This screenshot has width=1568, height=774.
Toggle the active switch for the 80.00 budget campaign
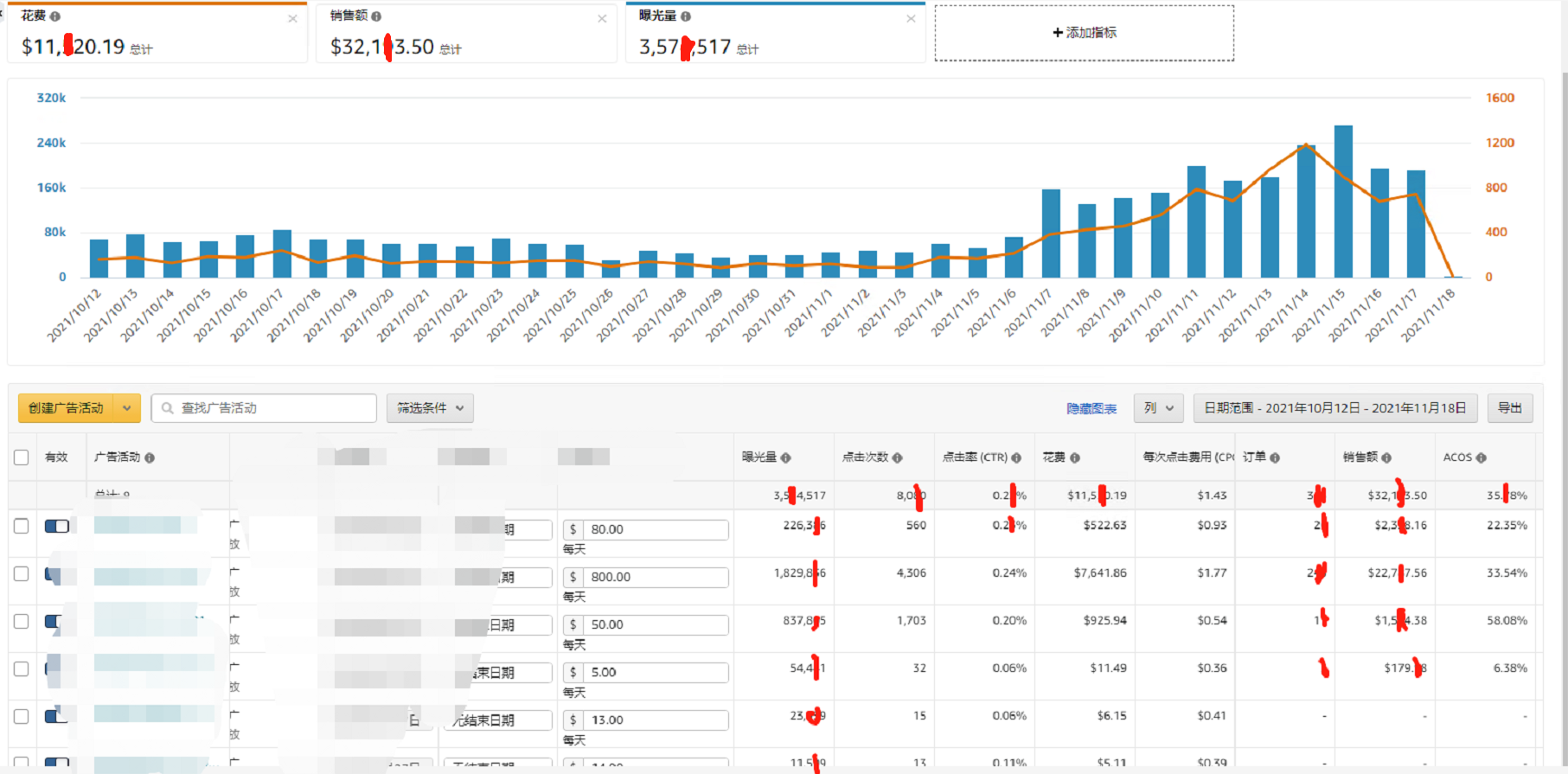[x=57, y=526]
